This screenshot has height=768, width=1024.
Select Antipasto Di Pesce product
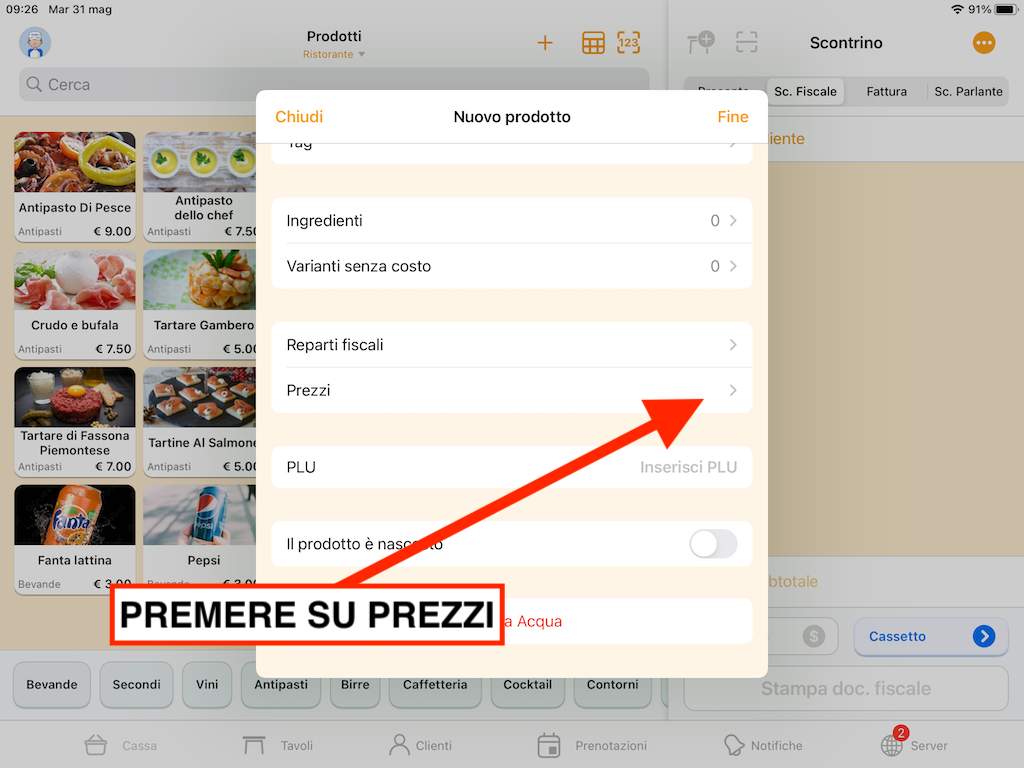[74, 187]
